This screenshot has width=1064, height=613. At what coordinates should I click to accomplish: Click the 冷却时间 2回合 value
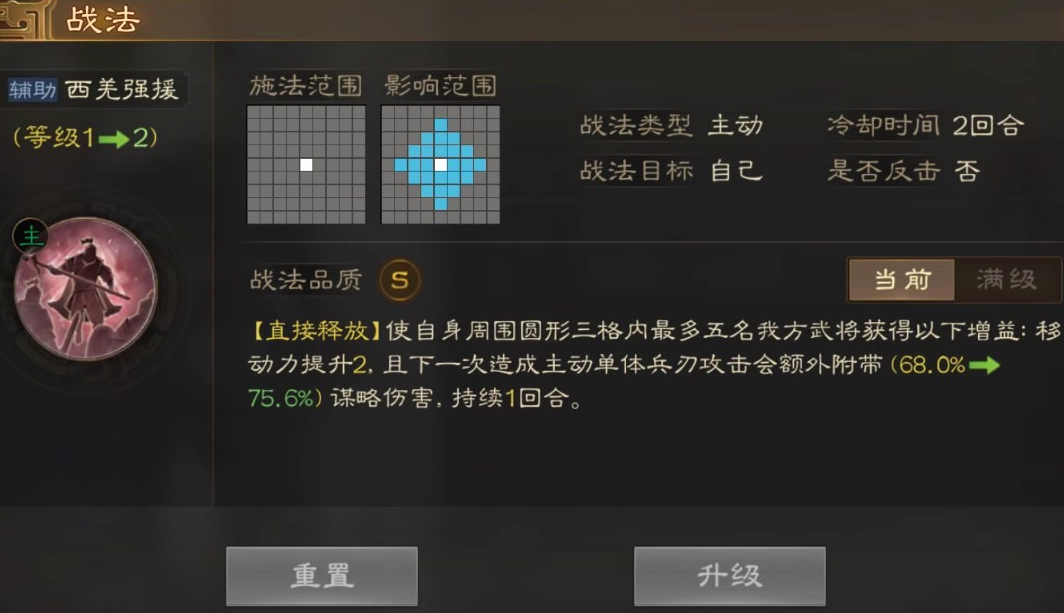(x=989, y=126)
